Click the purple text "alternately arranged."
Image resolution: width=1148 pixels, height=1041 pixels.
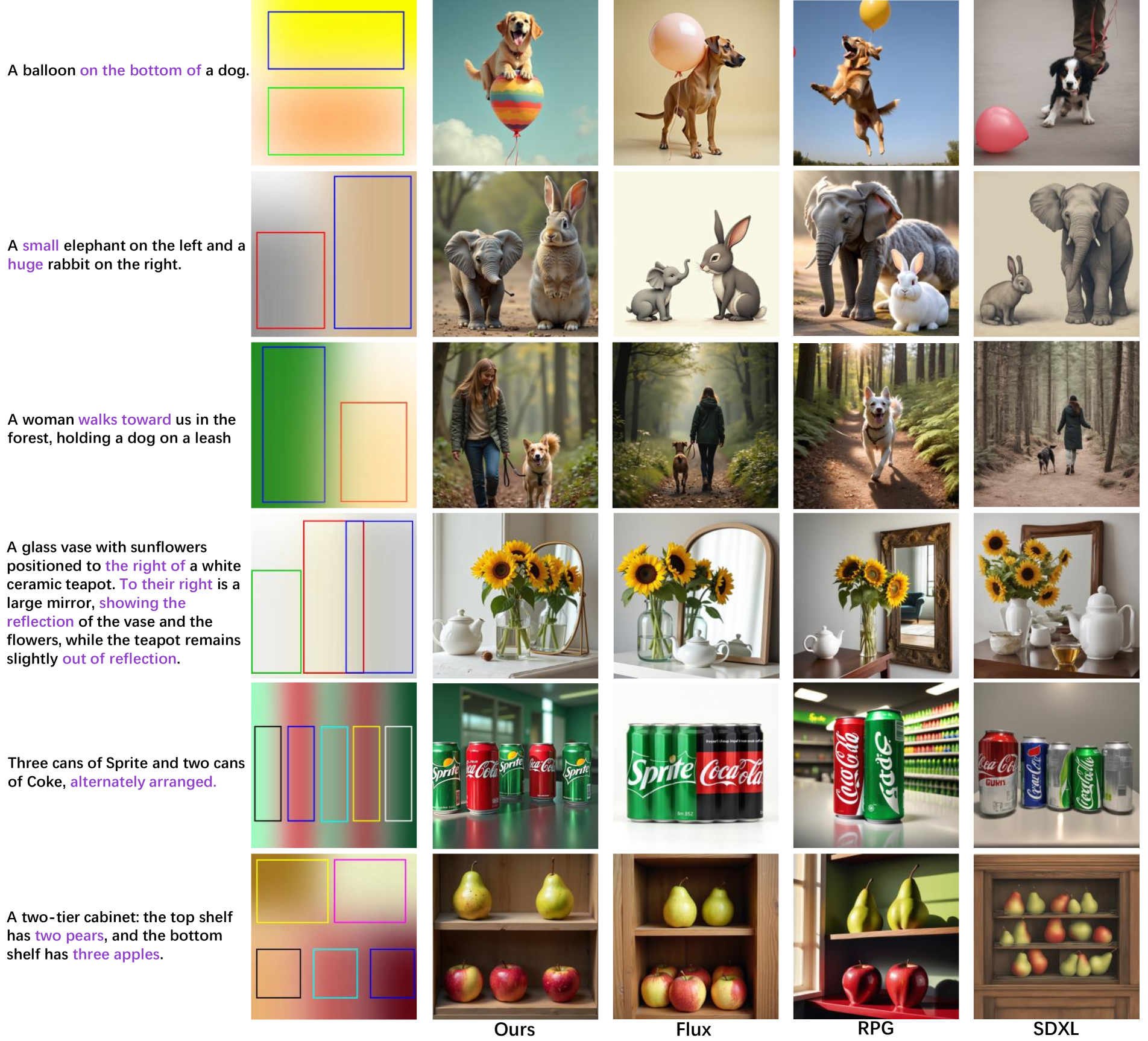tap(143, 782)
